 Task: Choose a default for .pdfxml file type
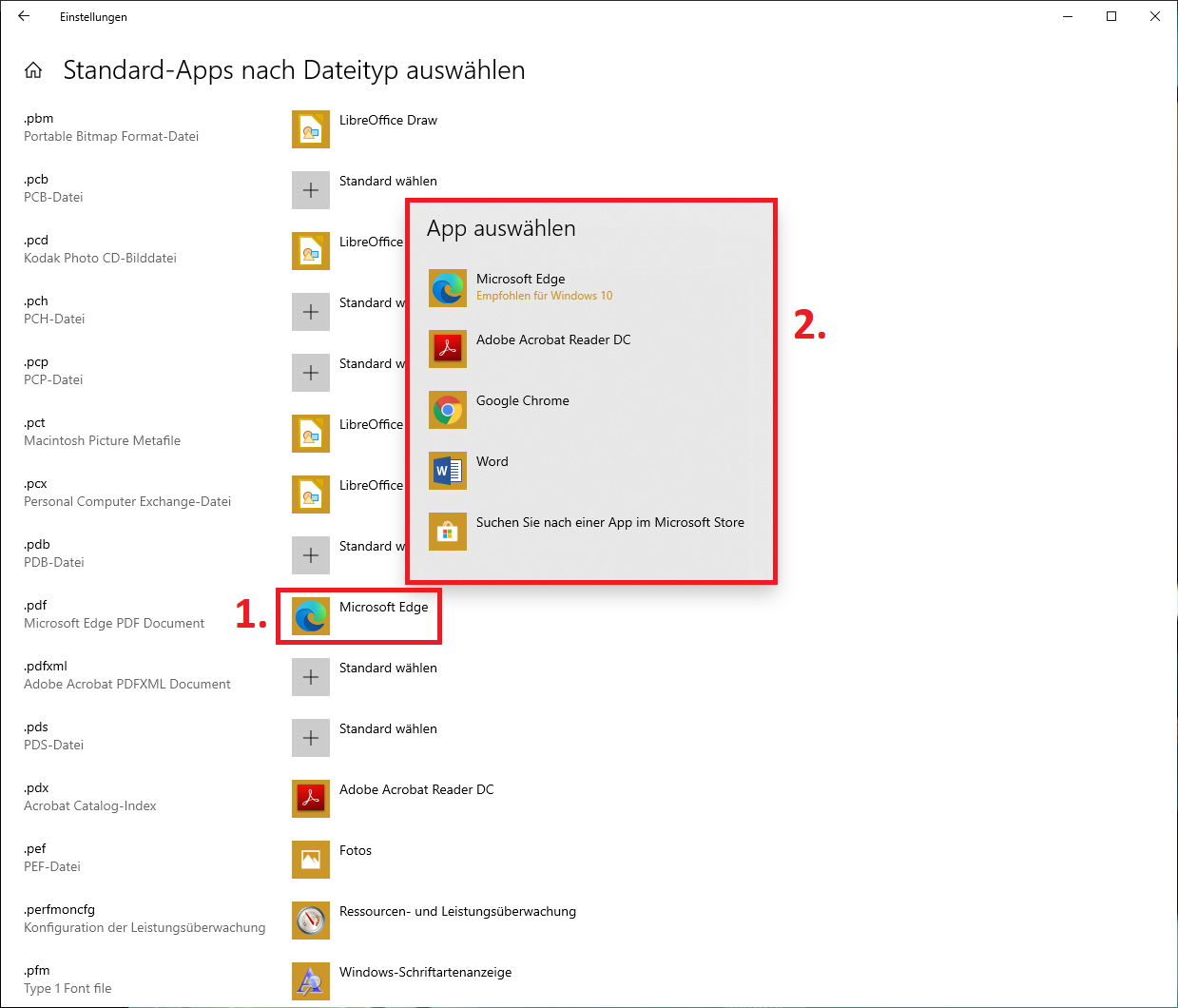point(311,677)
